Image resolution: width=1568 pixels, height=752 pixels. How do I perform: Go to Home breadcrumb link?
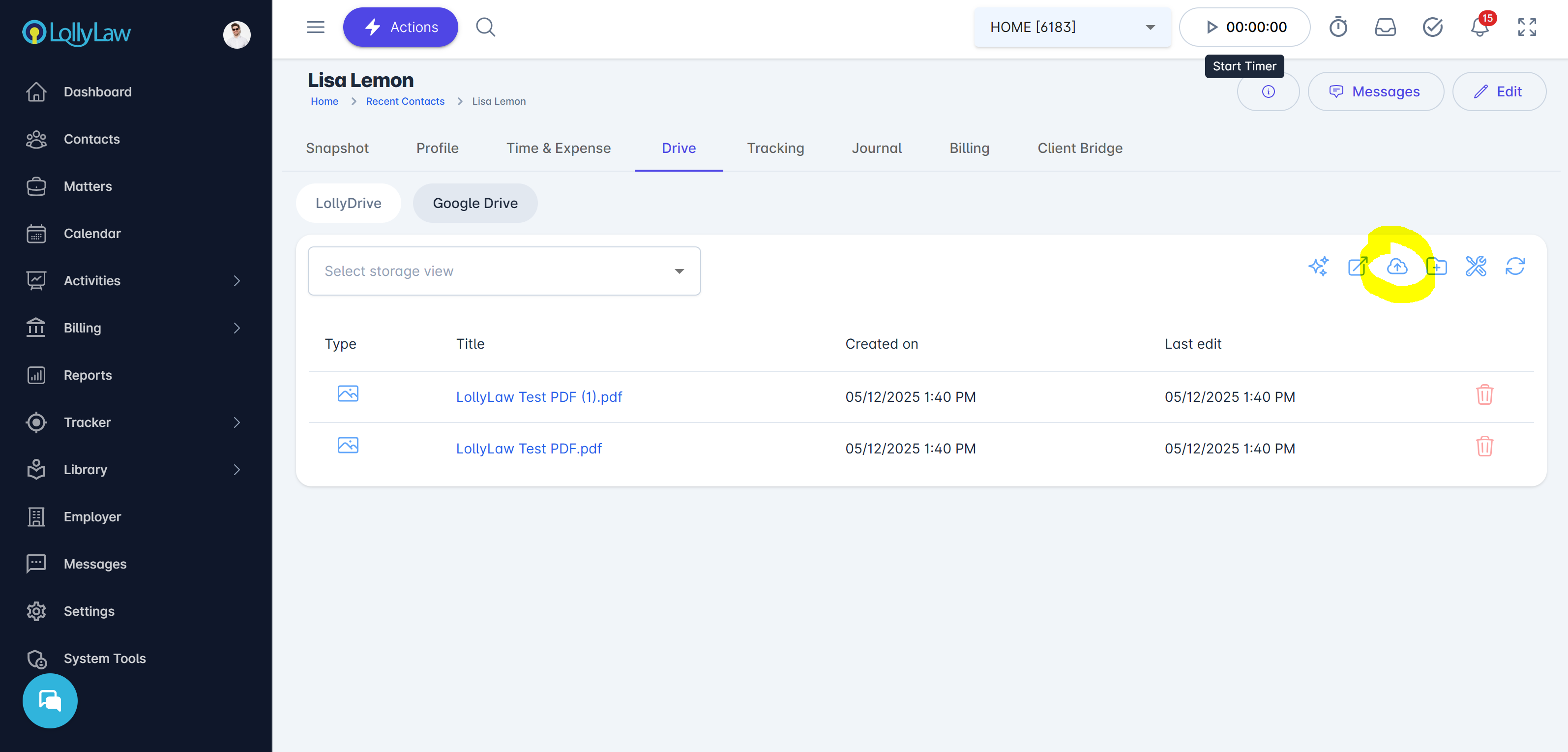[325, 102]
